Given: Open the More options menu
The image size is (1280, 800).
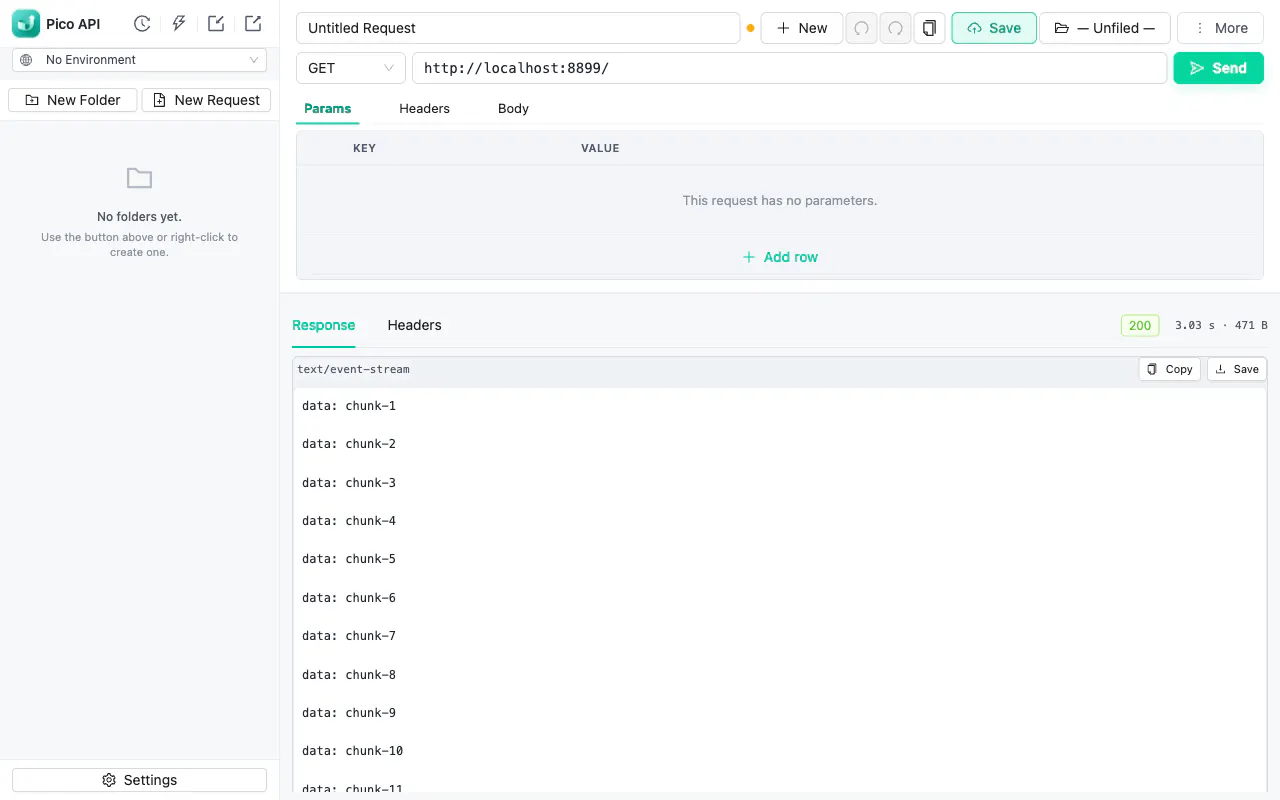Looking at the screenshot, I should click(x=1220, y=28).
